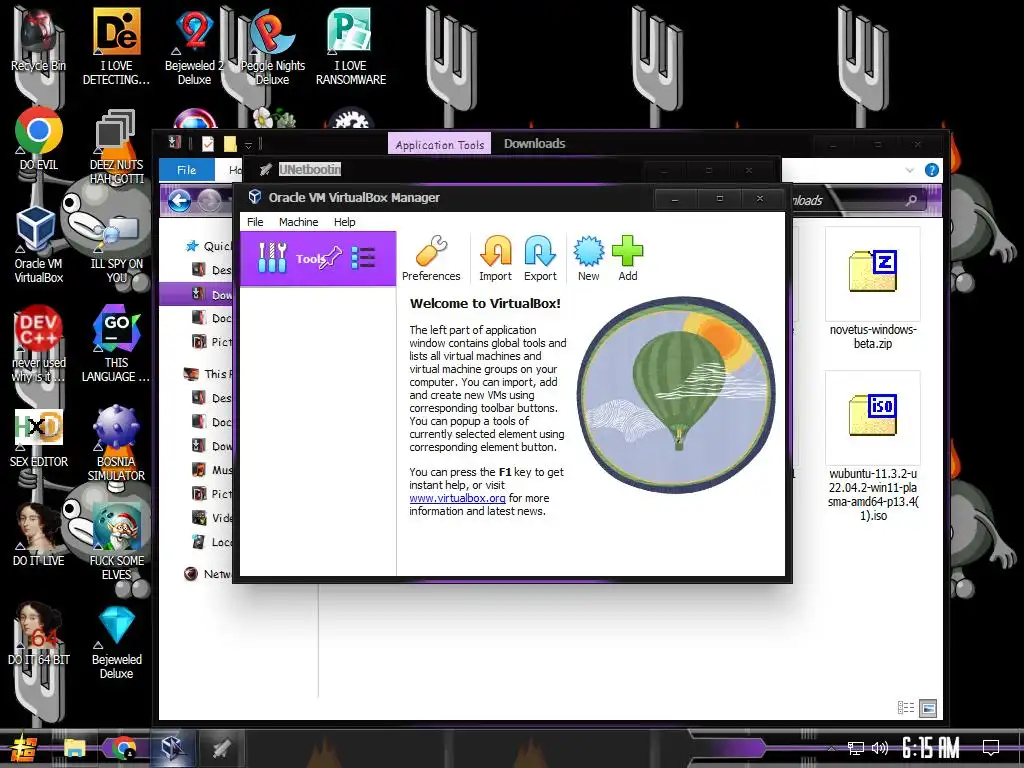Open Help menu in VirtualBox
The height and width of the screenshot is (768, 1024).
pos(344,222)
